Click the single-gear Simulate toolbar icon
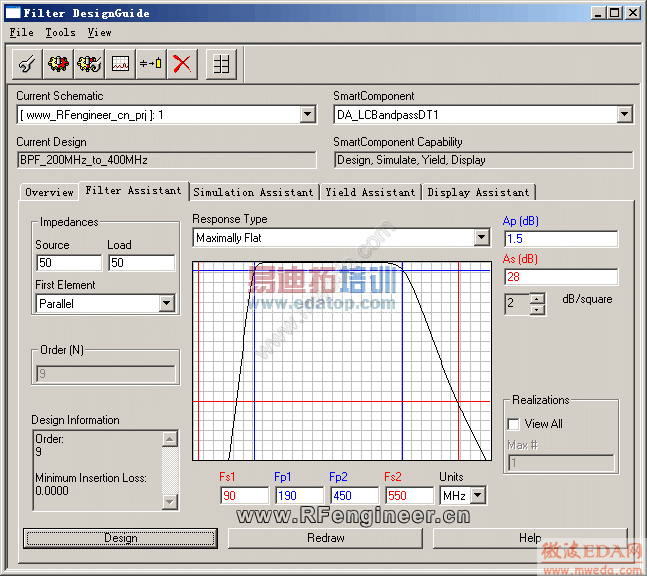This screenshot has width=647, height=576. pos(58,64)
